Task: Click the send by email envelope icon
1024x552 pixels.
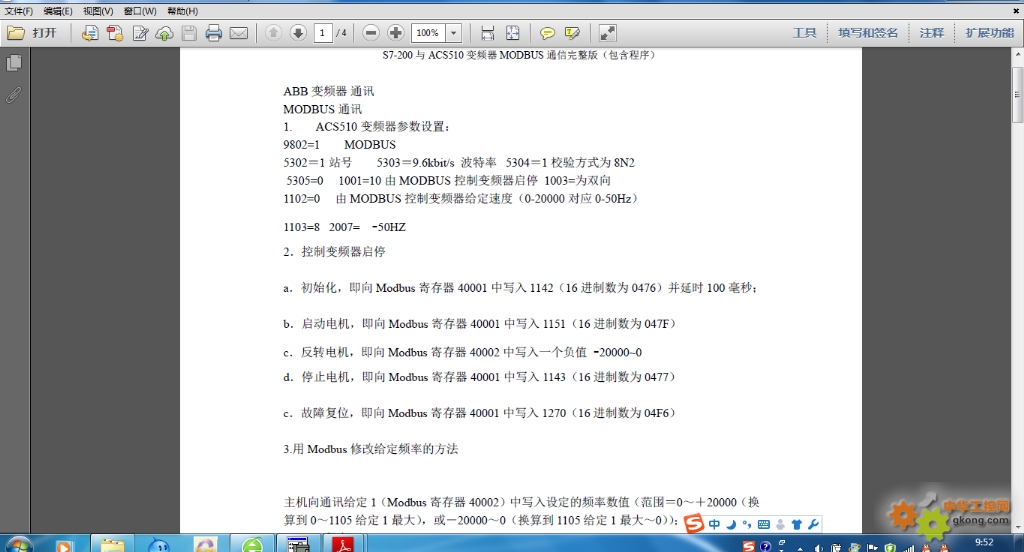Action: pos(239,33)
